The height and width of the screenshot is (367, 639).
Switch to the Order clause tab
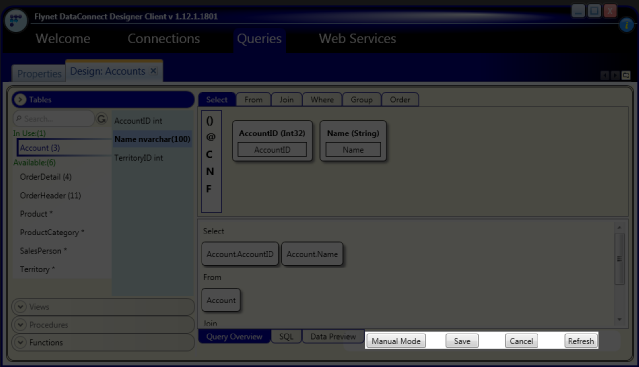pos(400,100)
